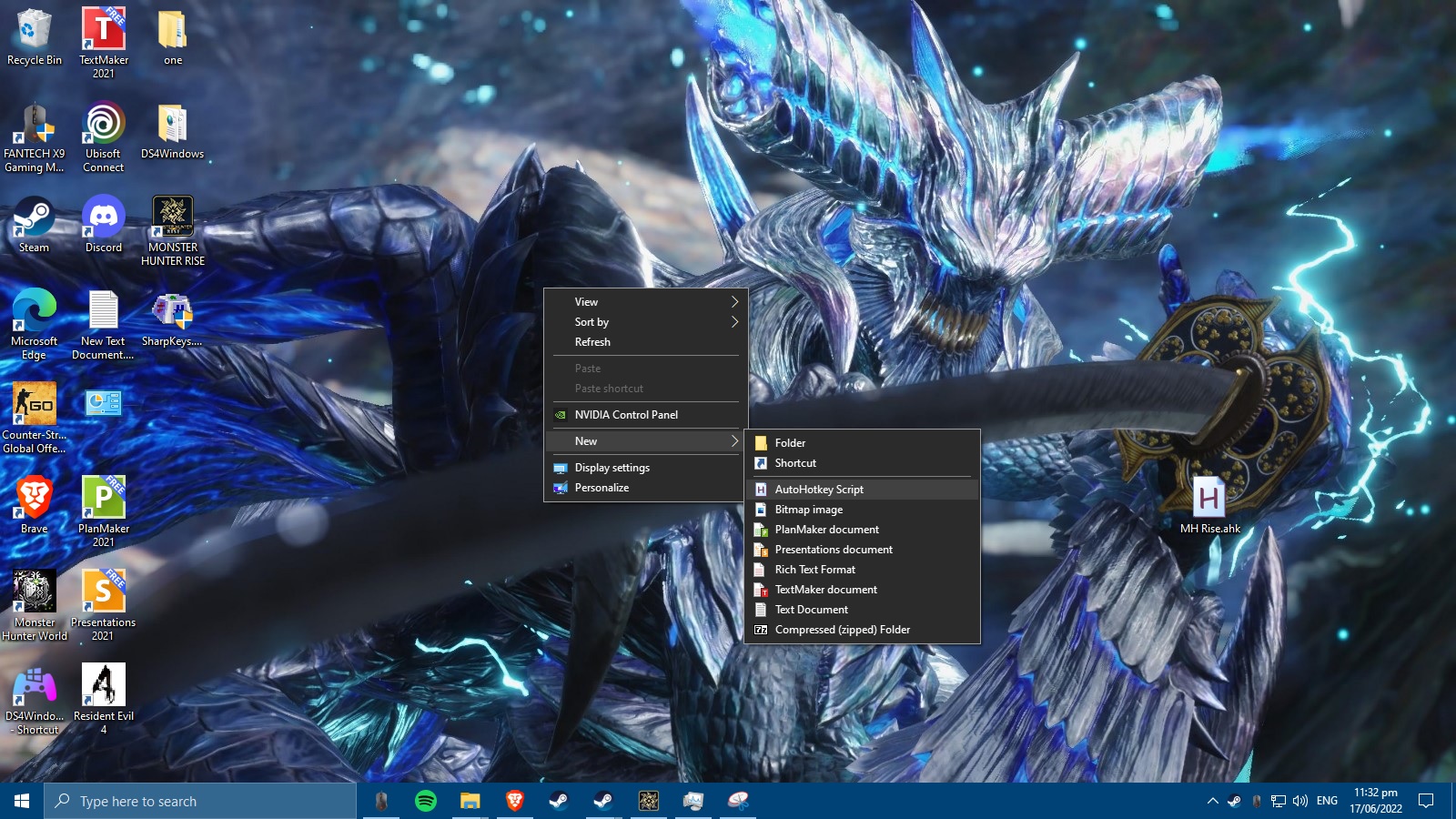Screen dimensions: 1456x819
Task: Create a new TextMaker document
Action: coord(862,590)
